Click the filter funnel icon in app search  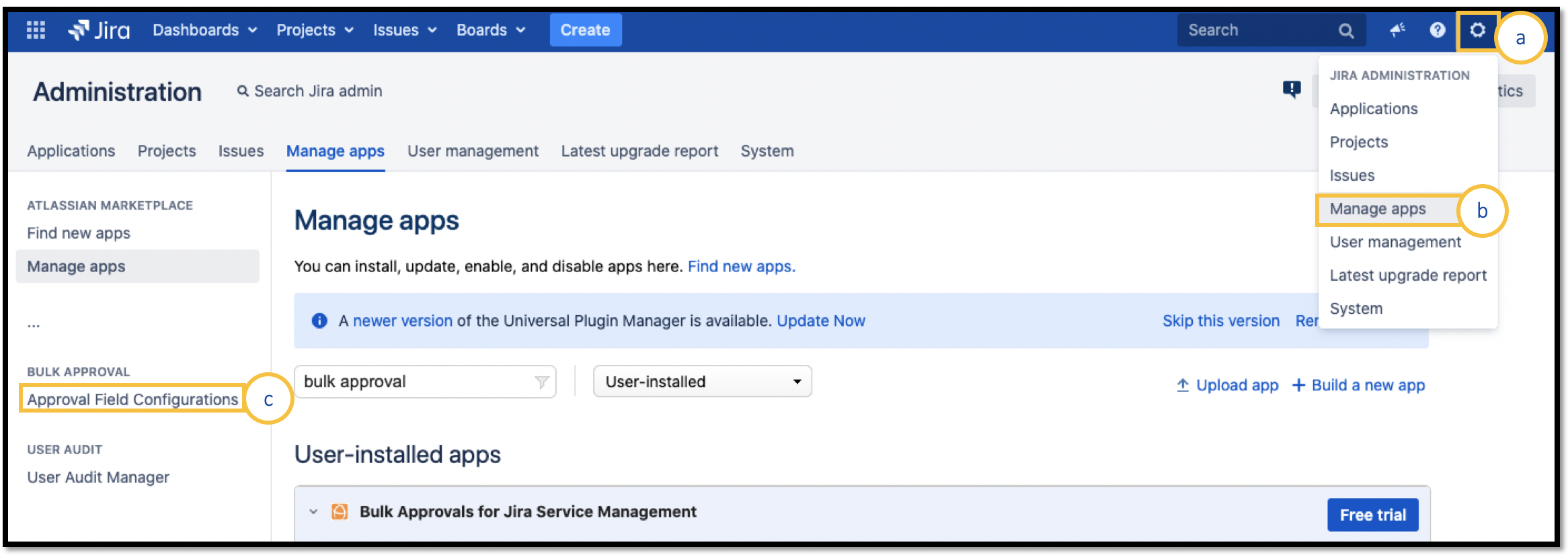tap(541, 382)
